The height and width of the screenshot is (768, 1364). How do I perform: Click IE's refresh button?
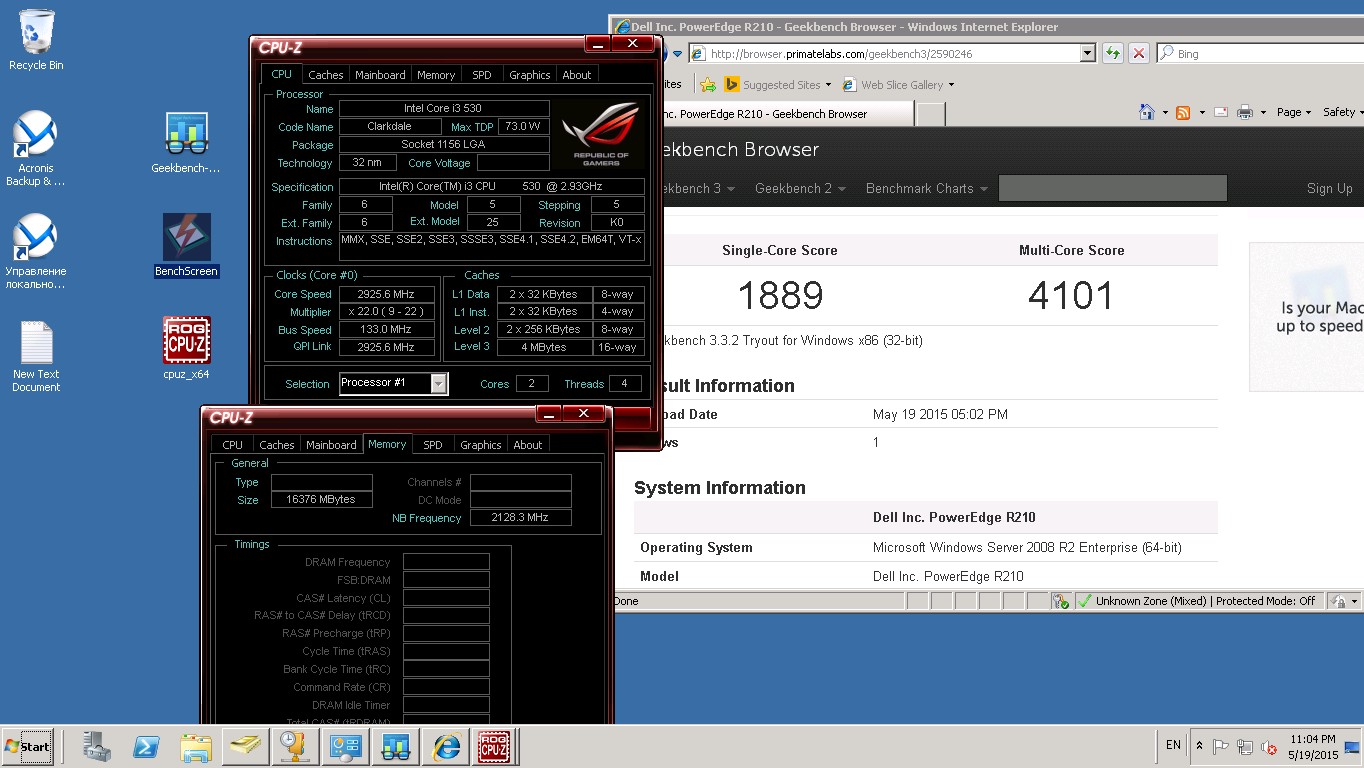(x=1112, y=53)
